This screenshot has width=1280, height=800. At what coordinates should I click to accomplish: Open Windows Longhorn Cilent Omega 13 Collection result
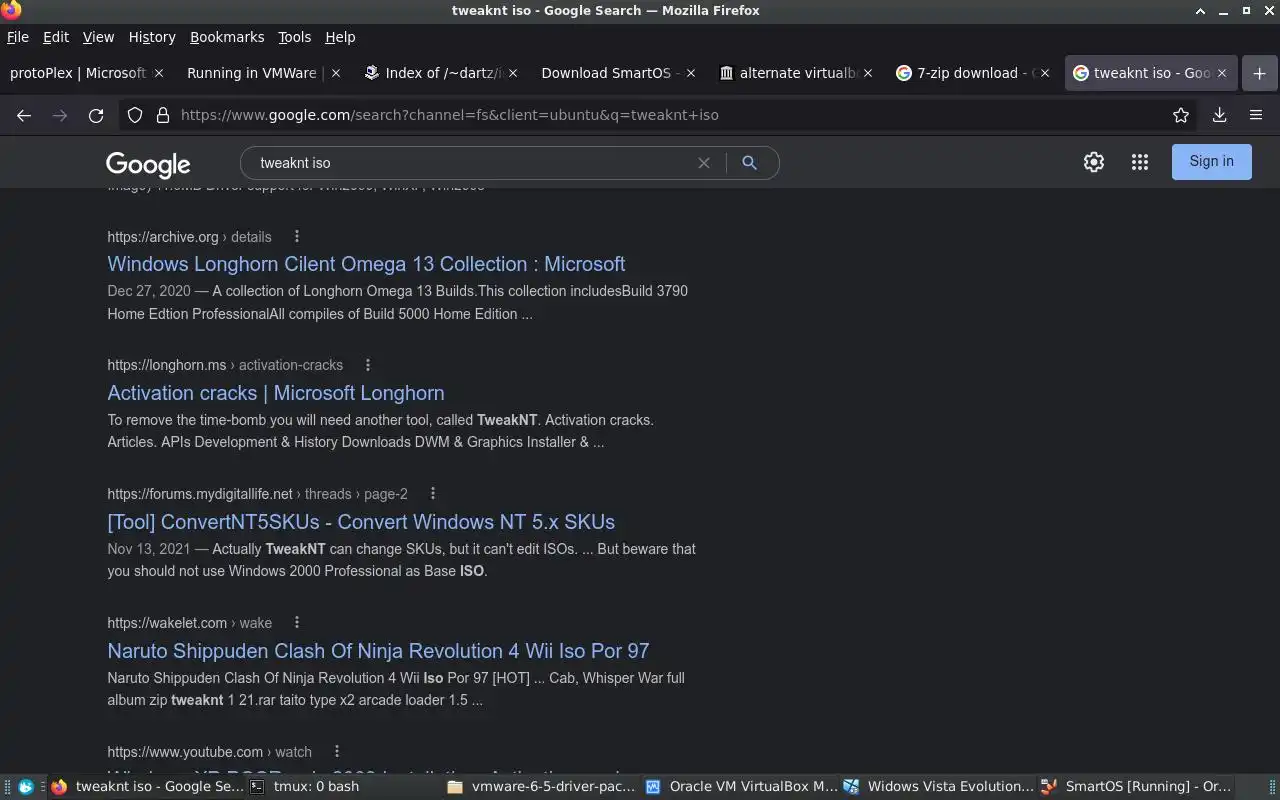pyautogui.click(x=366, y=264)
